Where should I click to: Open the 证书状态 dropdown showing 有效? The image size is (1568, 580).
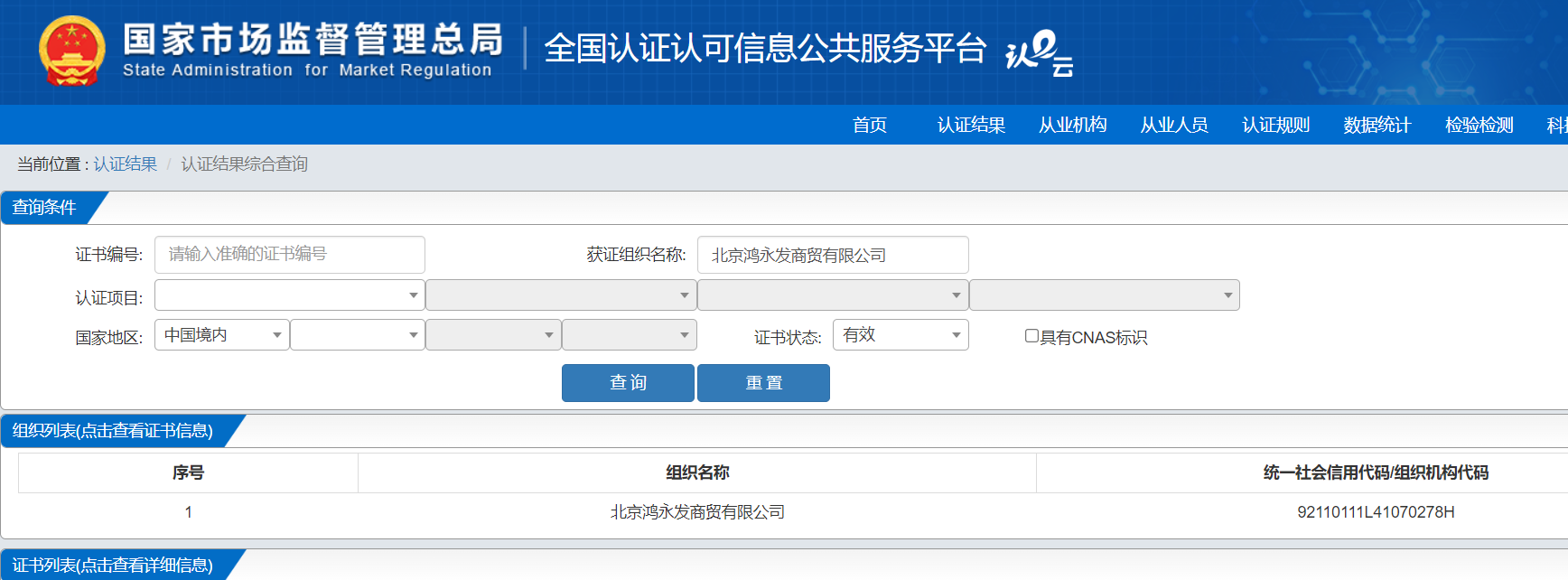pos(901,334)
